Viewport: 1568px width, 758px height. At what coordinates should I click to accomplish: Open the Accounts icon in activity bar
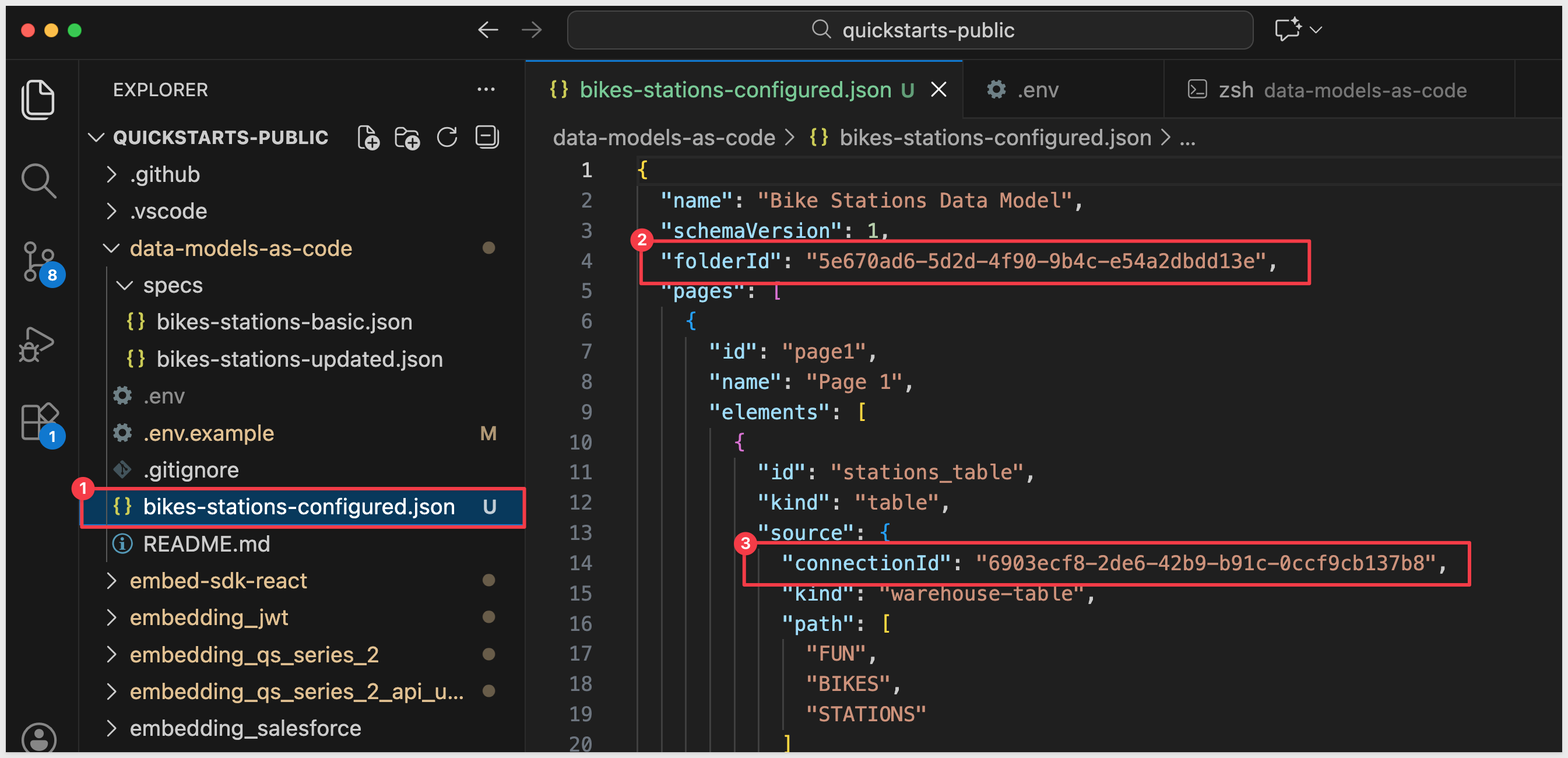(39, 739)
